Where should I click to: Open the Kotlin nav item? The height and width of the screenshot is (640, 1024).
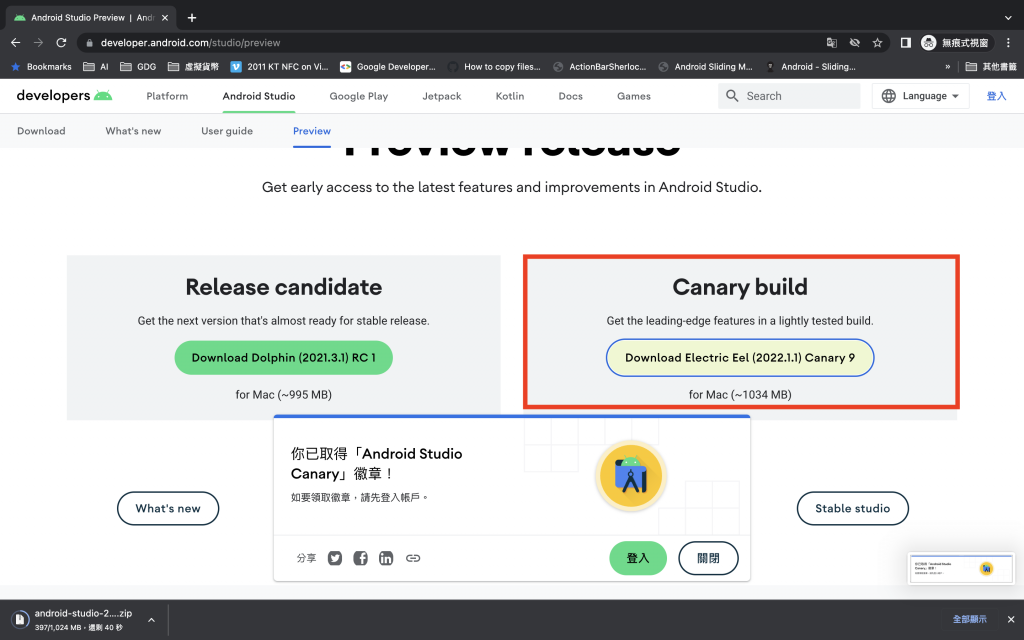510,96
